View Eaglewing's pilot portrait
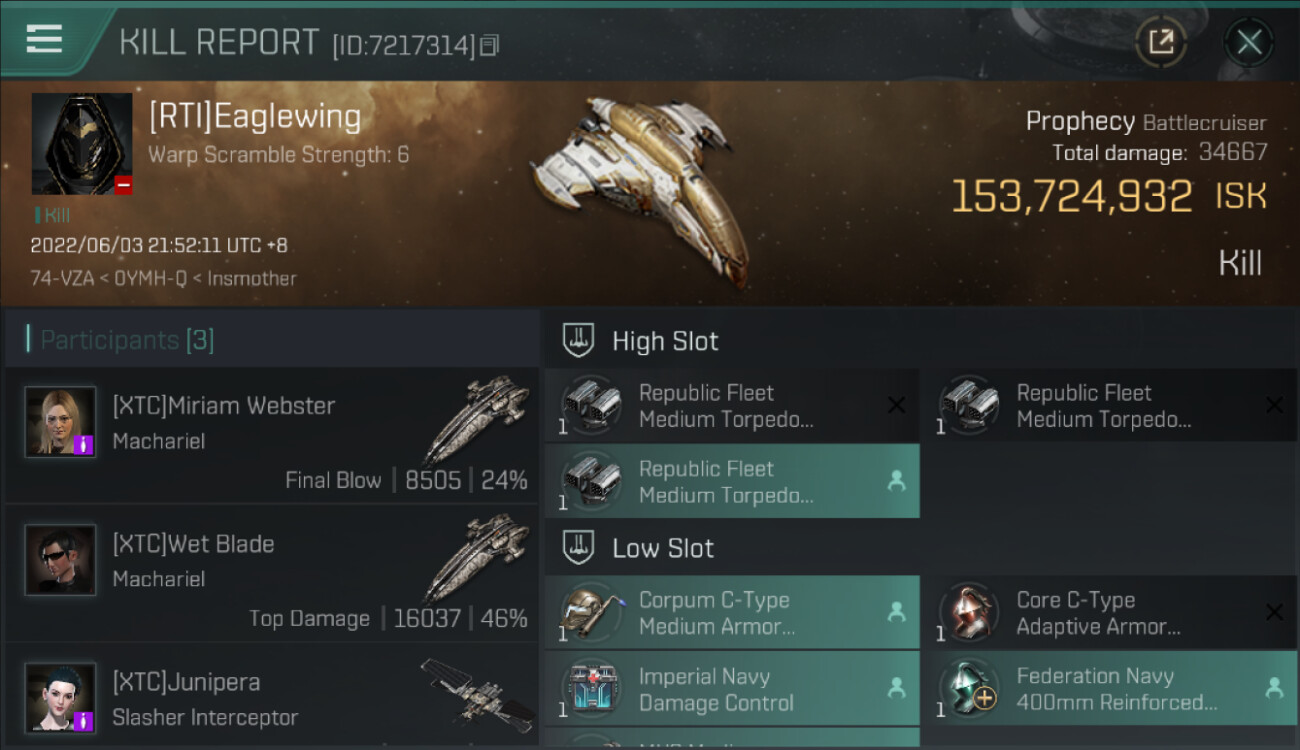1300x750 pixels. [x=82, y=144]
